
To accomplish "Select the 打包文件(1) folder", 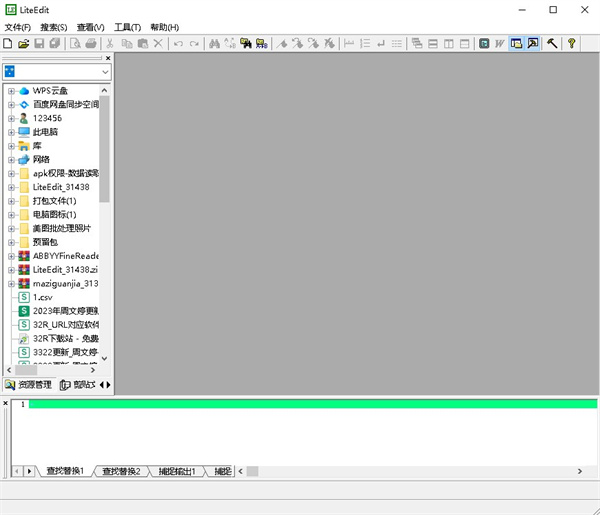I will tap(54, 201).
